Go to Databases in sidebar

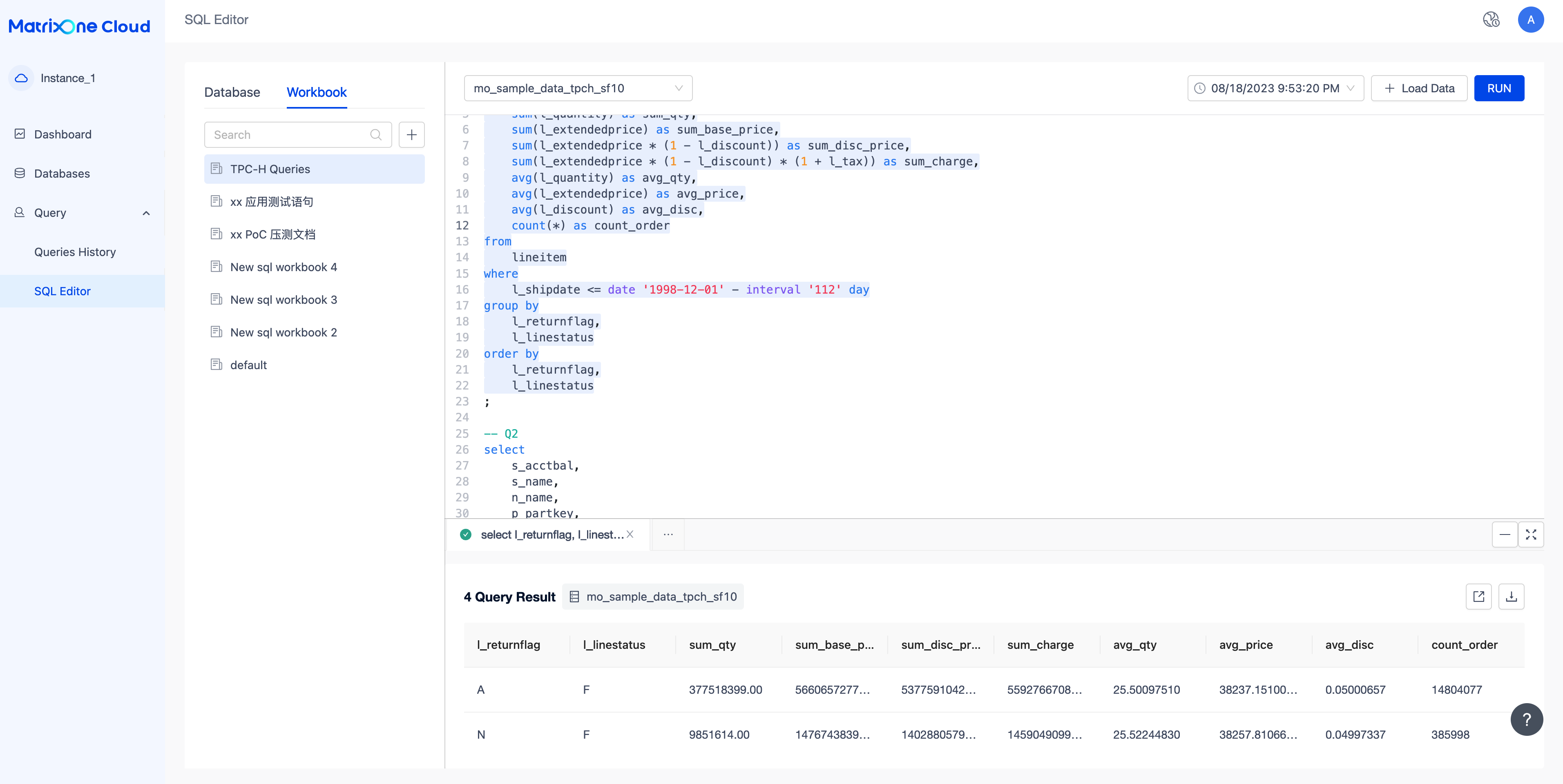click(83, 174)
